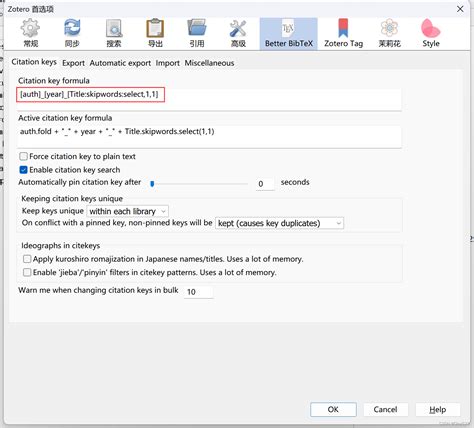Uncheck Enable citation key search
Image resolution: width=474 pixels, height=428 pixels.
pos(23,170)
